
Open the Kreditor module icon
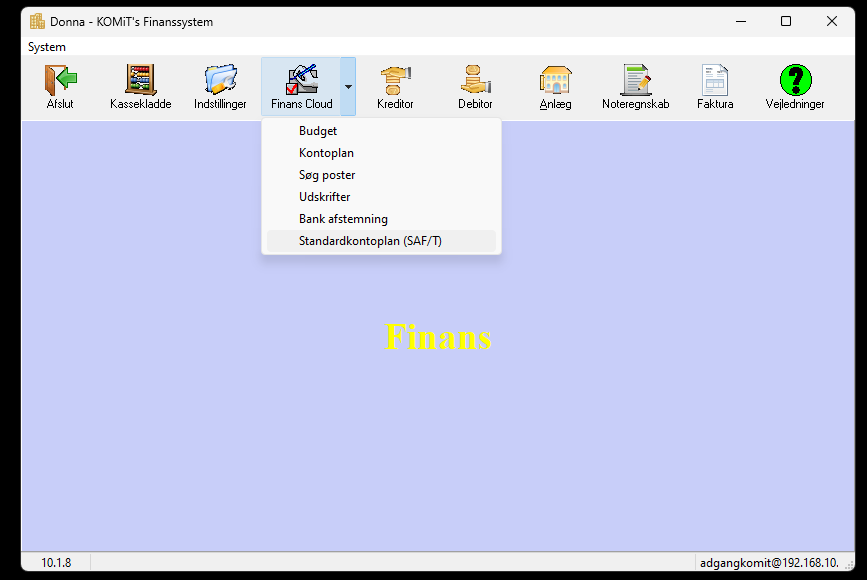(395, 80)
